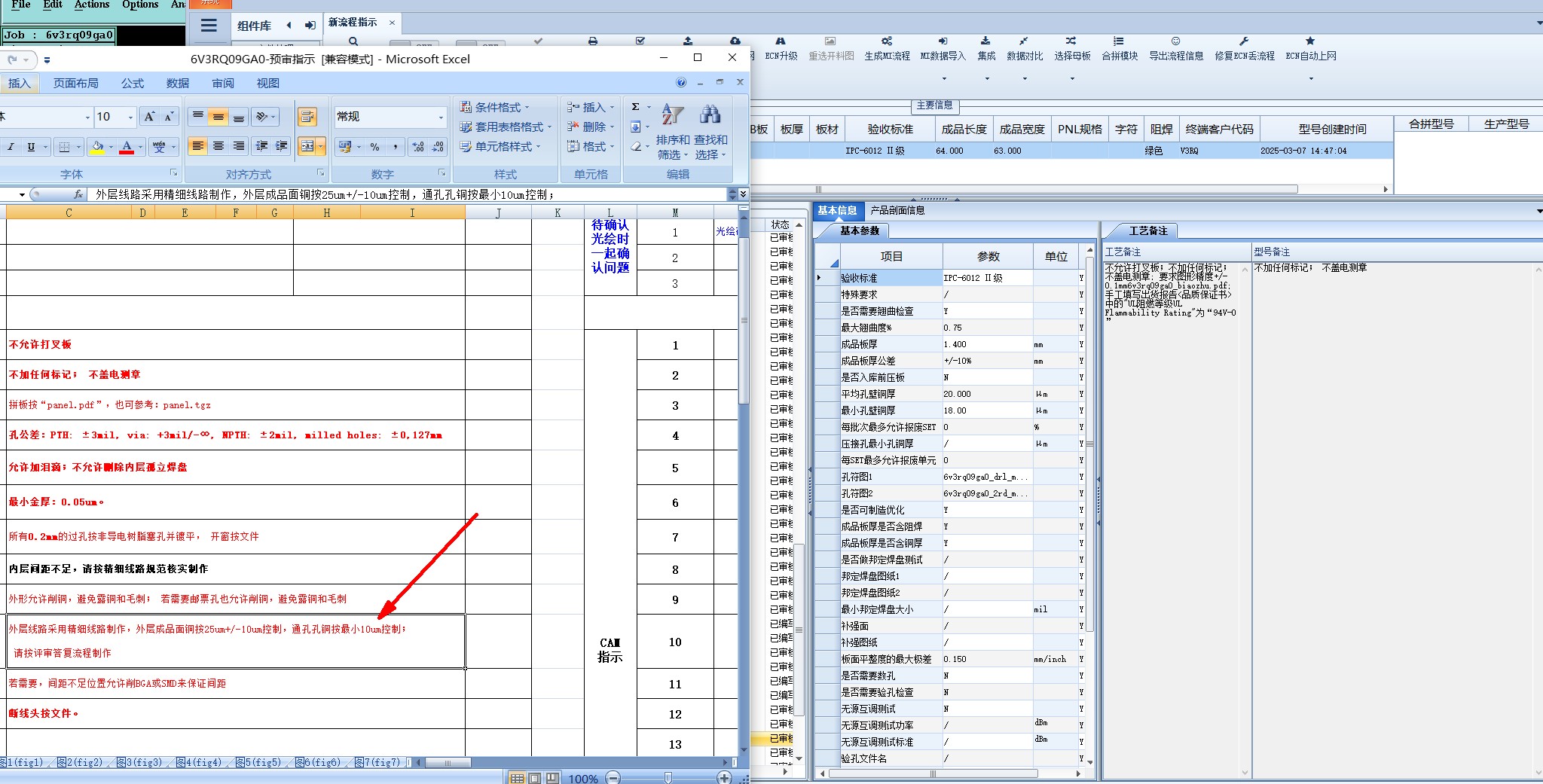This screenshot has width=1543, height=784.
Task: Decrease the cell indent in Excel
Action: point(261,146)
